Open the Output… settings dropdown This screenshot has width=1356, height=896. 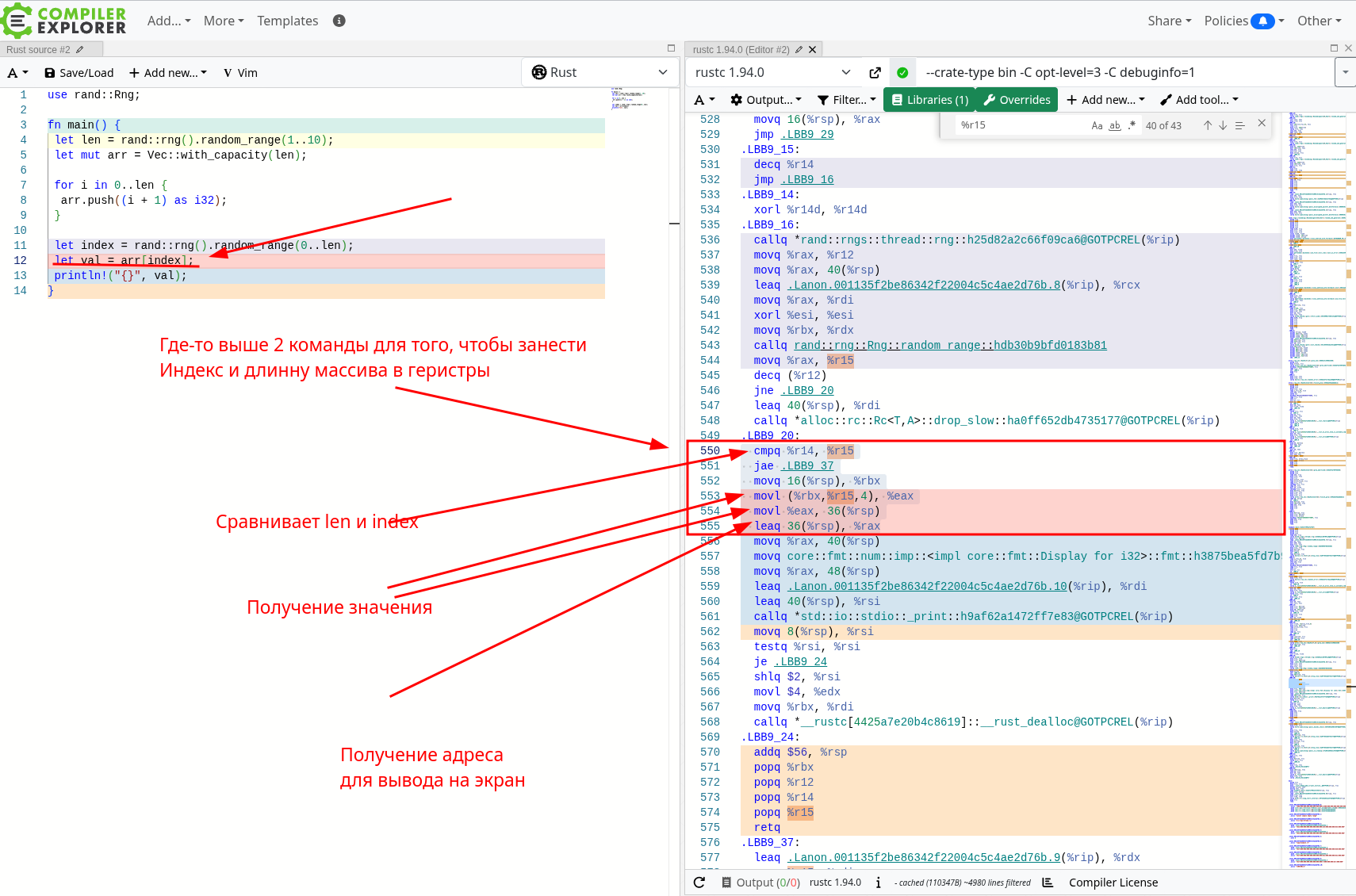click(766, 100)
